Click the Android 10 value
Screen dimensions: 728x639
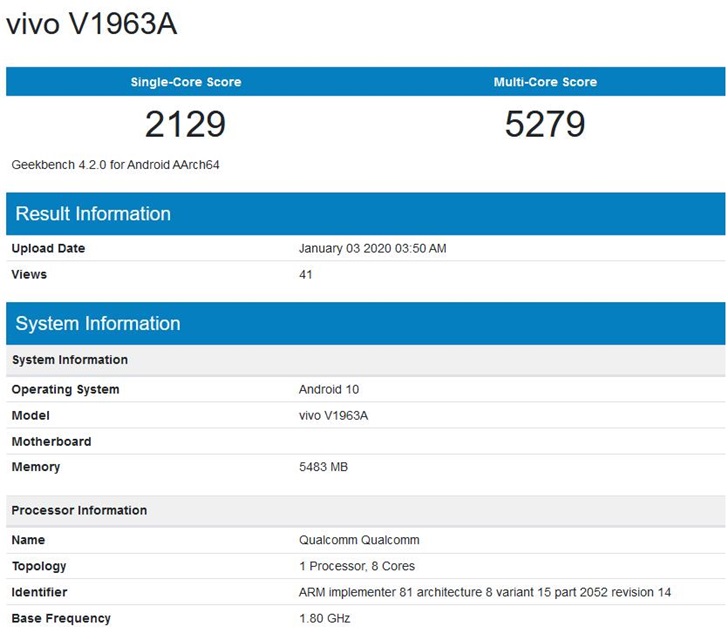[x=327, y=389]
